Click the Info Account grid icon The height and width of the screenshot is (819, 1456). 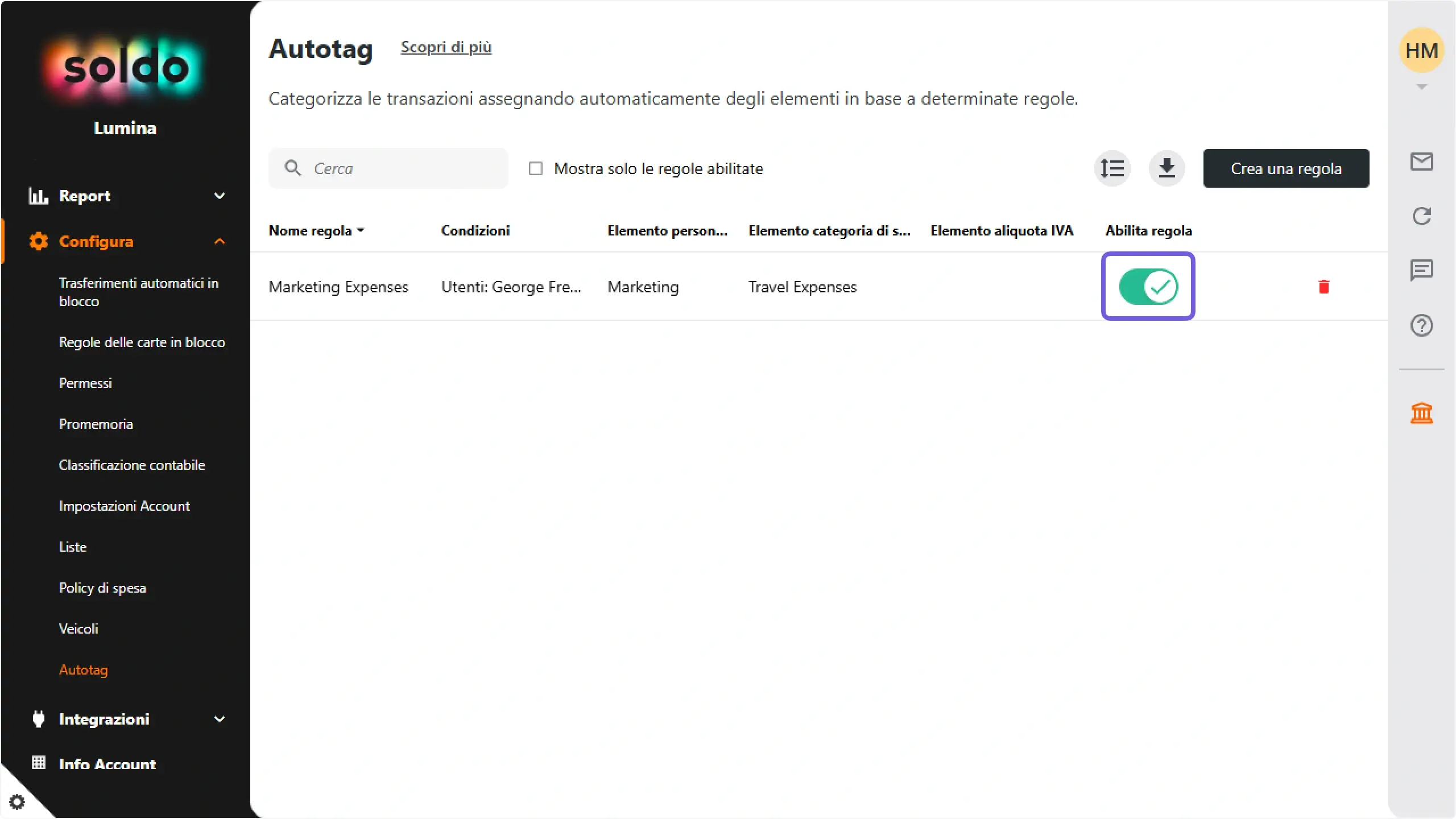pyautogui.click(x=39, y=763)
